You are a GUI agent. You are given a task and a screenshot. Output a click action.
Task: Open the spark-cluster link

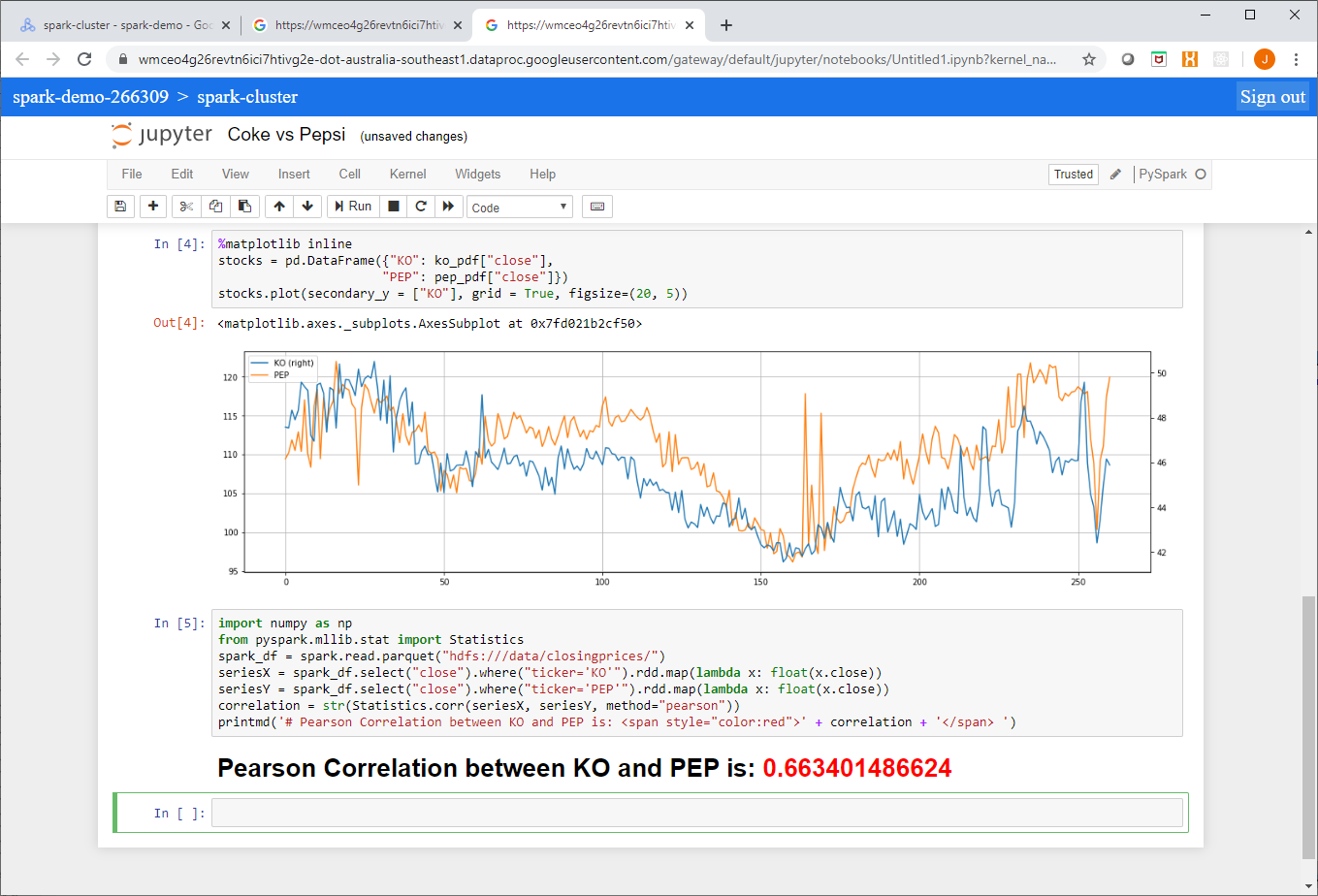pyautogui.click(x=247, y=97)
